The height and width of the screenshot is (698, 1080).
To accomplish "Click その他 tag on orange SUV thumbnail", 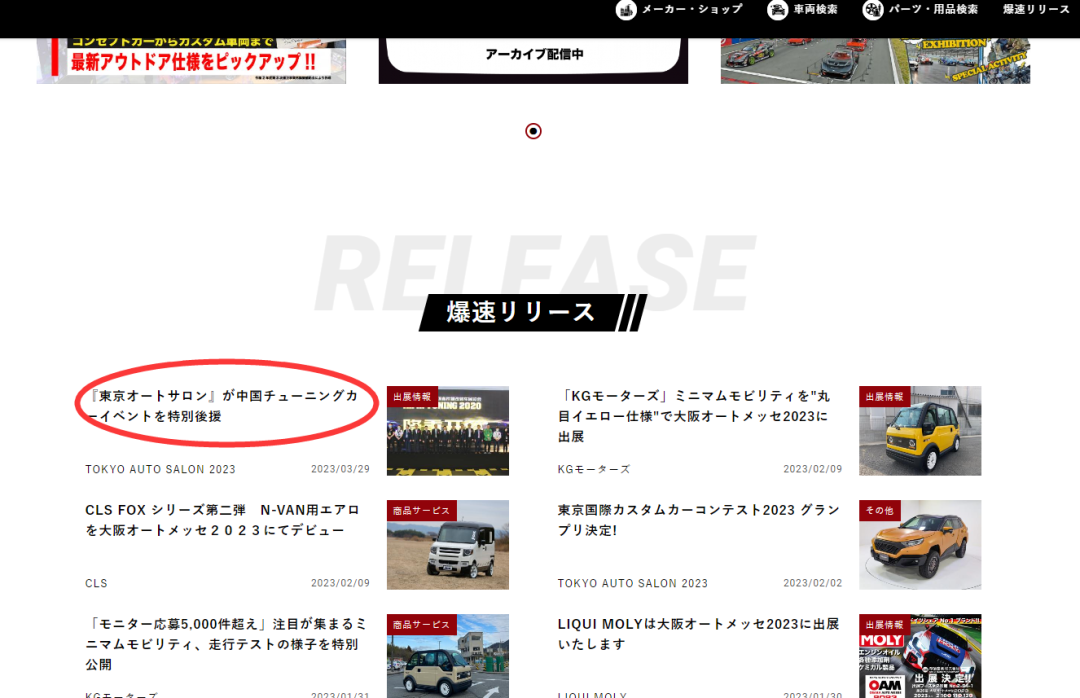I will [880, 511].
